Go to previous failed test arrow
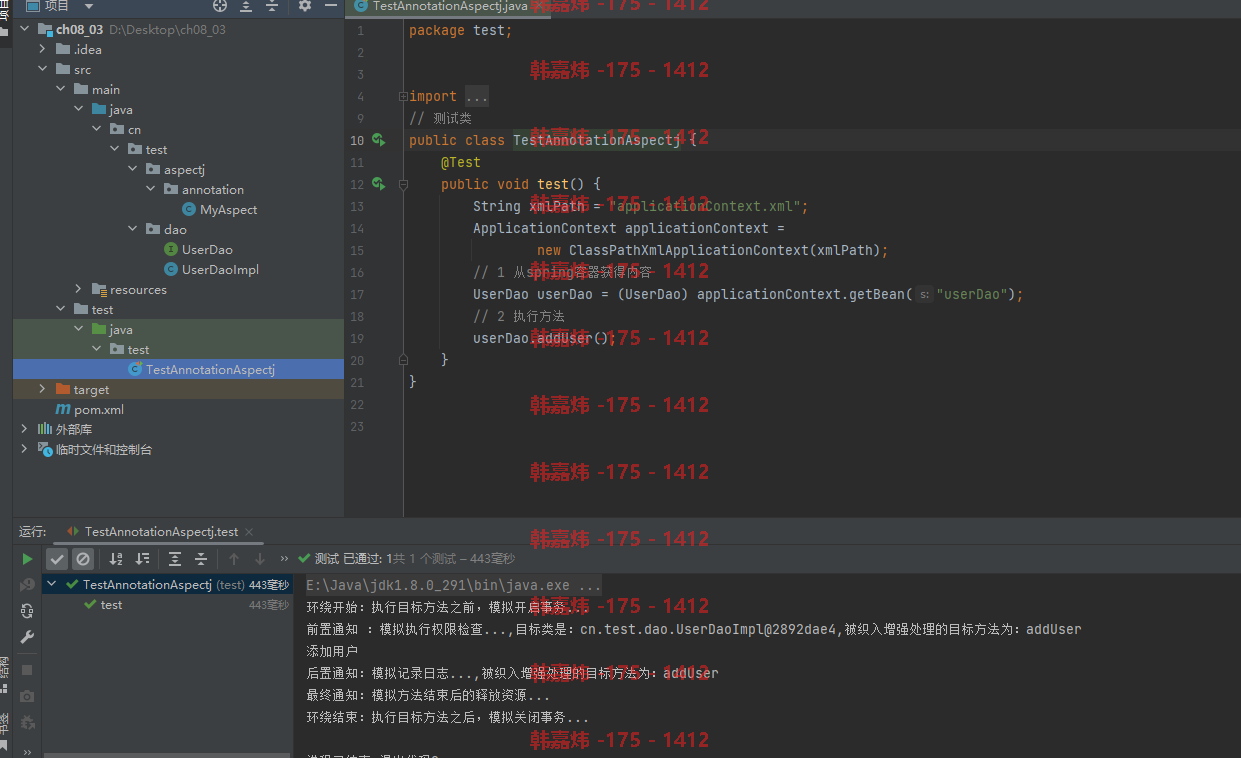The width and height of the screenshot is (1241, 758). click(234, 559)
